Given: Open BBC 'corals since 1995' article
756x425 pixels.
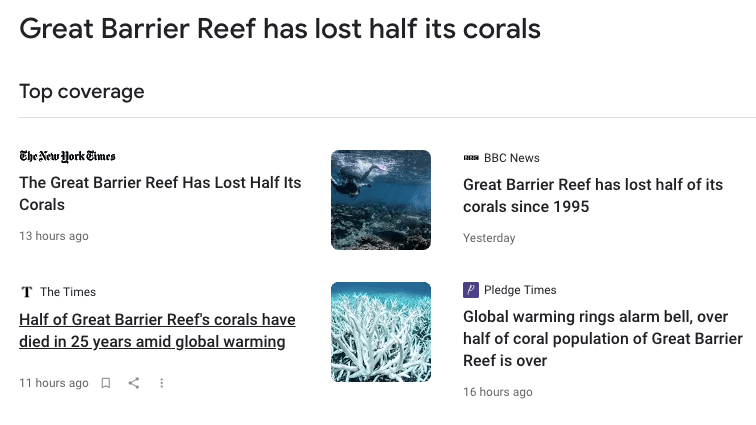Looking at the screenshot, I should pos(592,196).
